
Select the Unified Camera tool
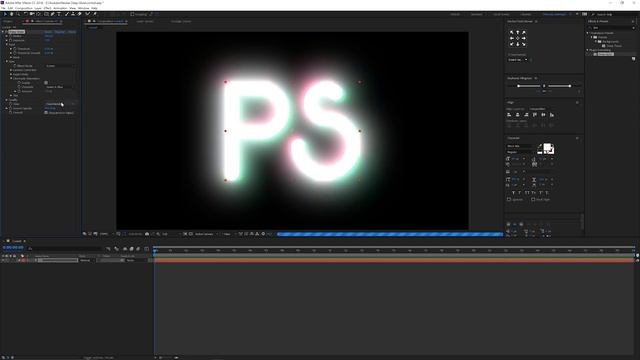[32, 14]
